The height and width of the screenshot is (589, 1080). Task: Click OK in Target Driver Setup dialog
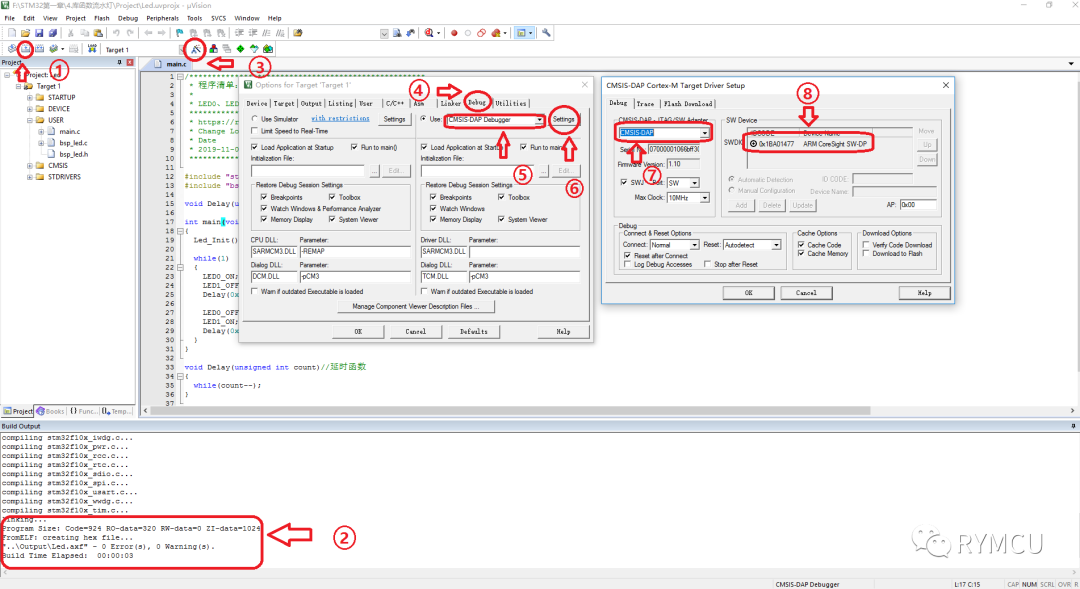pyautogui.click(x=748, y=293)
